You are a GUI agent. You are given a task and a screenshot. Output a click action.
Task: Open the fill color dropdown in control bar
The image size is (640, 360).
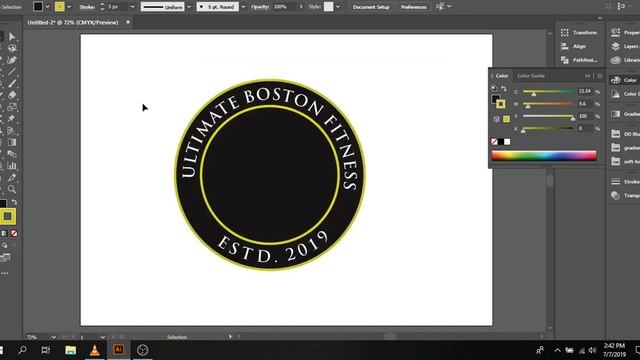coord(47,7)
